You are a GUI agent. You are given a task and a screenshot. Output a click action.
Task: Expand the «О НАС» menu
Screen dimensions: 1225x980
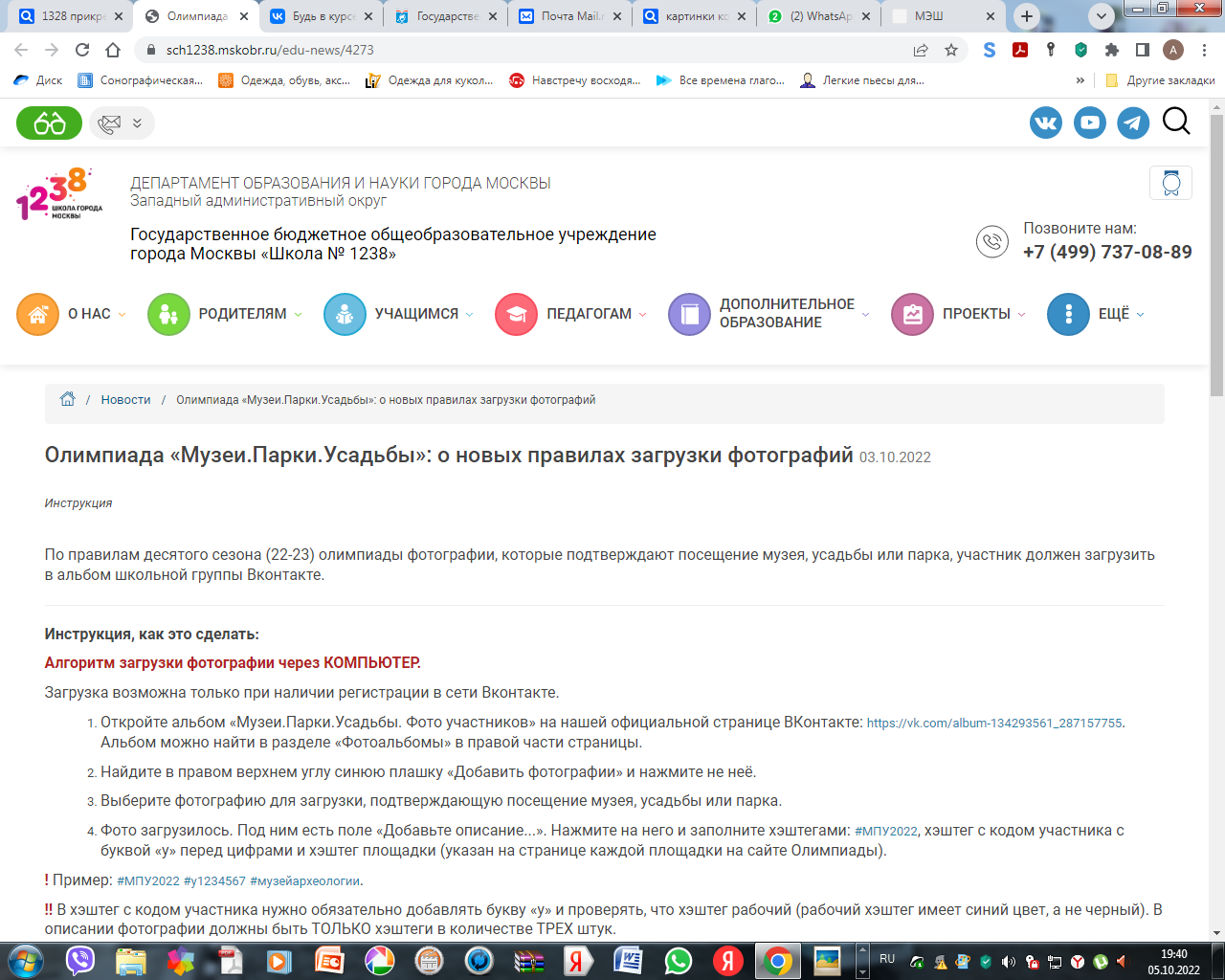click(x=72, y=314)
